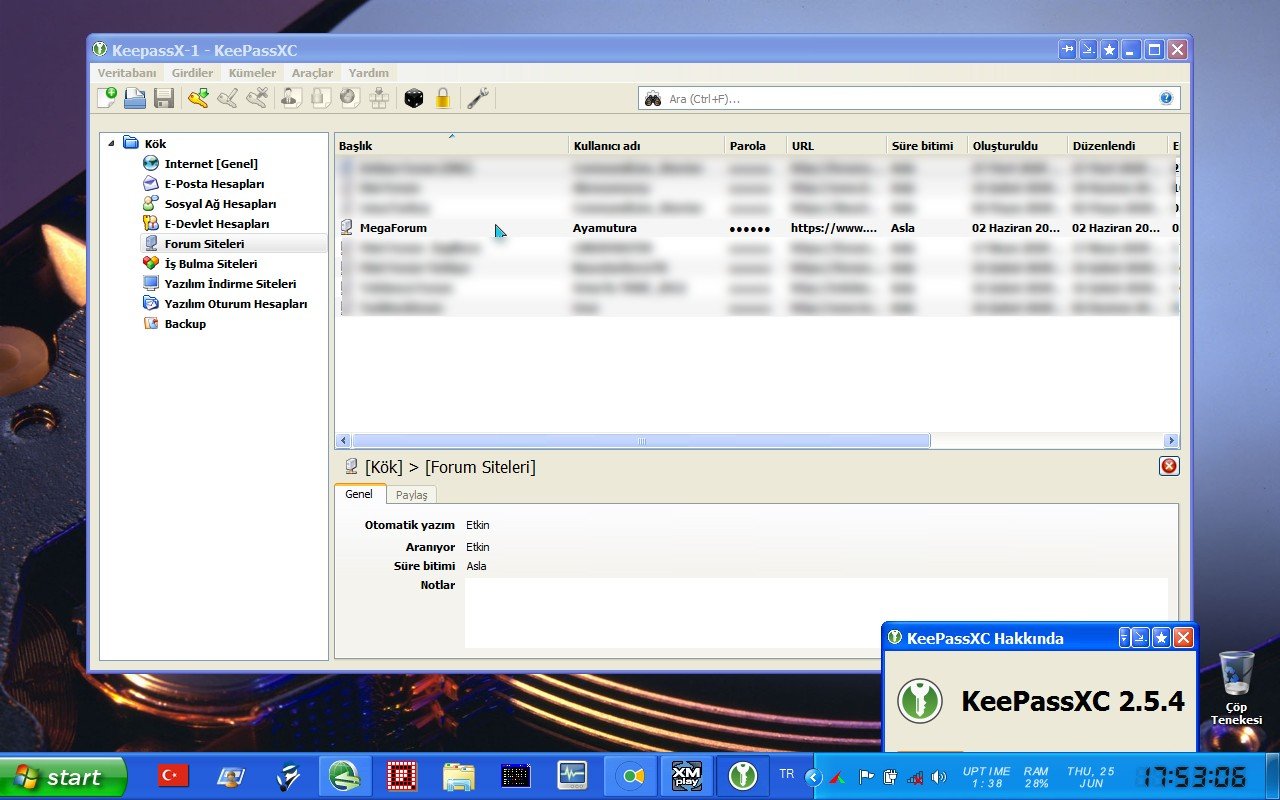Image resolution: width=1280 pixels, height=800 pixels.
Task: Copy password toolbar icon with padlock page
Action: pyautogui.click(x=320, y=98)
